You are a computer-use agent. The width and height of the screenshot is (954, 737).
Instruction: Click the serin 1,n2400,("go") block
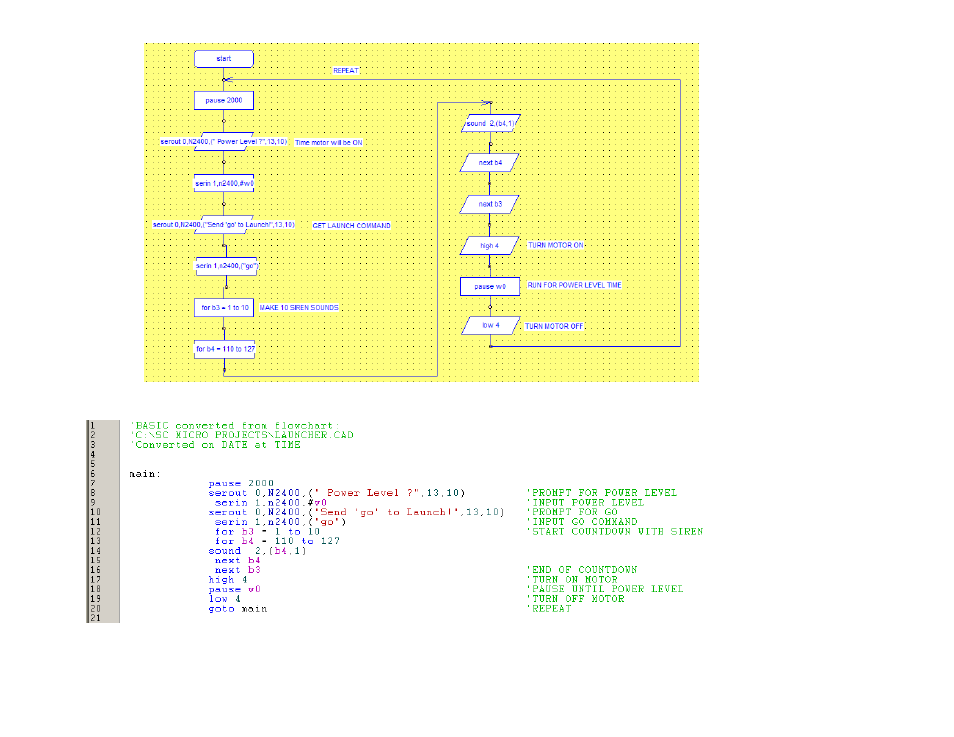(x=226, y=266)
